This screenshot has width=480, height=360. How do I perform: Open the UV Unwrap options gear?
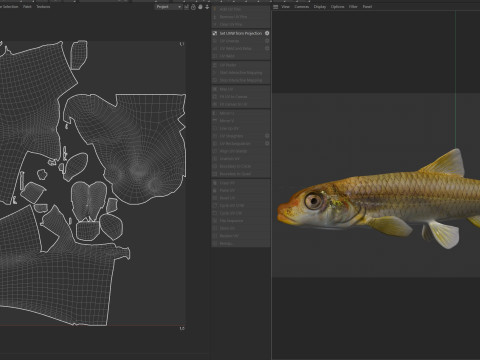click(x=267, y=41)
